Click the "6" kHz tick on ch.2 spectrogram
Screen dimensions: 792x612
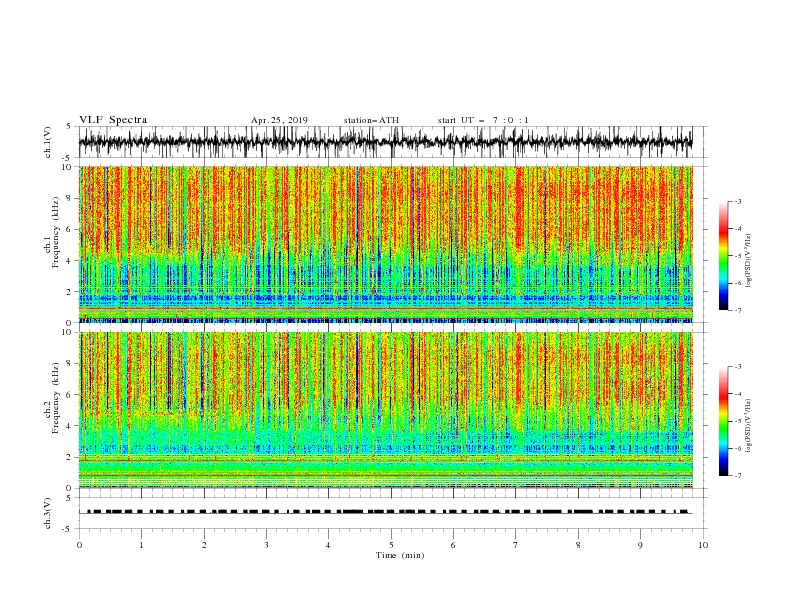(x=69, y=395)
